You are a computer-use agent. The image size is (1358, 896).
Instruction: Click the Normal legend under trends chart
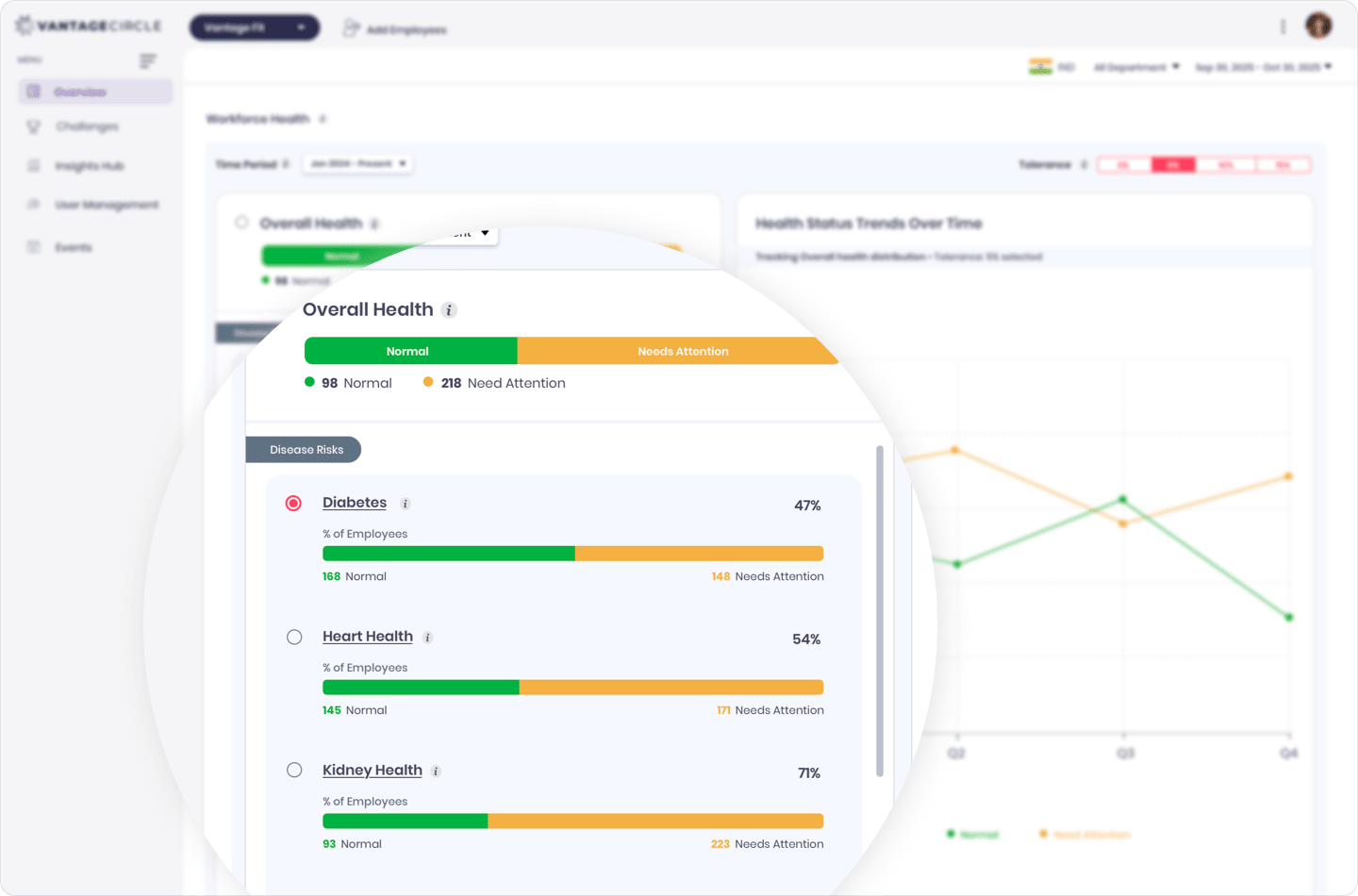click(972, 835)
